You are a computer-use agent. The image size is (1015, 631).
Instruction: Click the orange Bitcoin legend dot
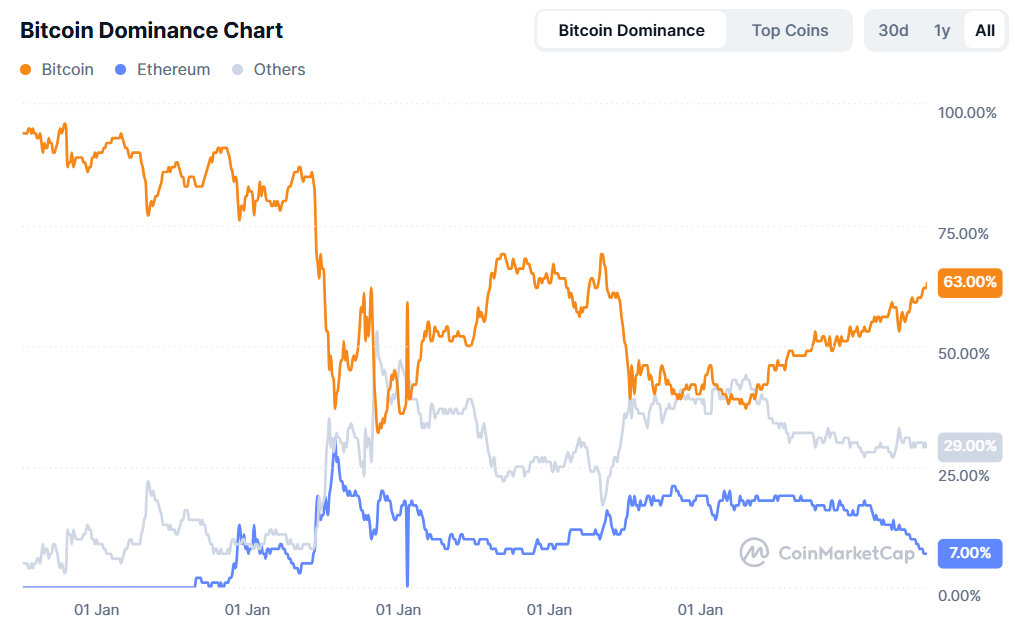tap(26, 70)
